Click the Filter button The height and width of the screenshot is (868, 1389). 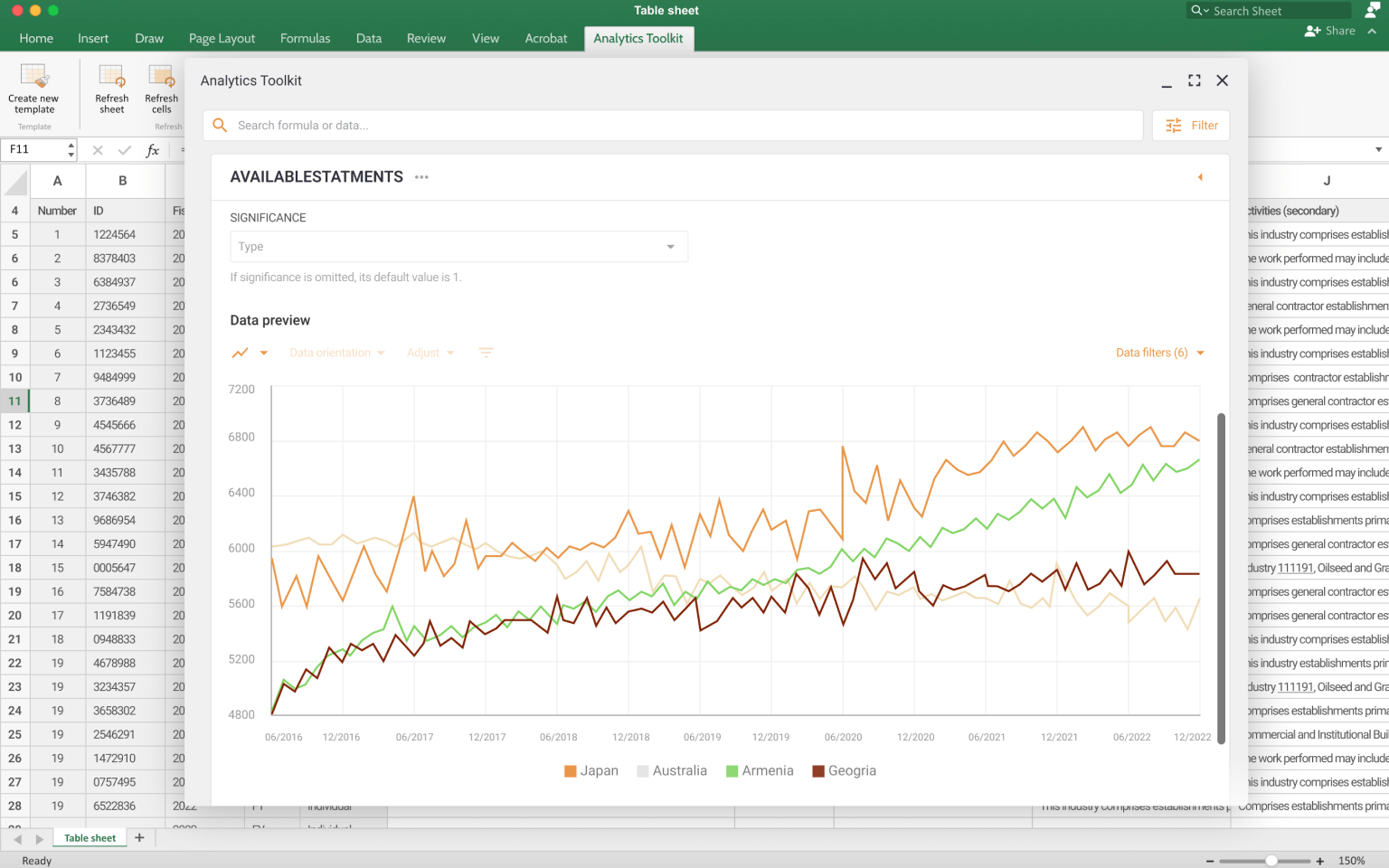tap(1191, 126)
